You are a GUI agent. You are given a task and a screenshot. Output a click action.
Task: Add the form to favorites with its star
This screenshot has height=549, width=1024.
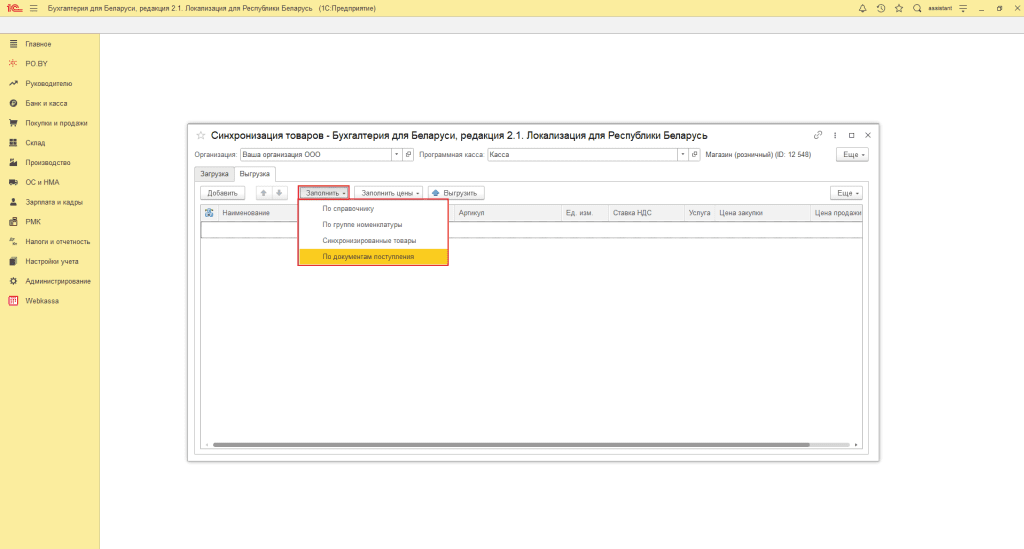coord(200,136)
